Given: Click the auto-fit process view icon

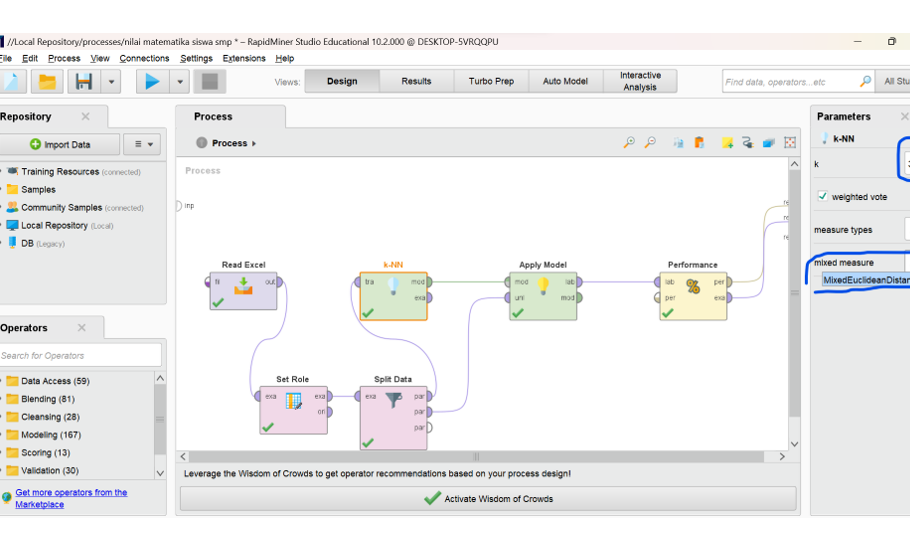Looking at the screenshot, I should pos(790,143).
